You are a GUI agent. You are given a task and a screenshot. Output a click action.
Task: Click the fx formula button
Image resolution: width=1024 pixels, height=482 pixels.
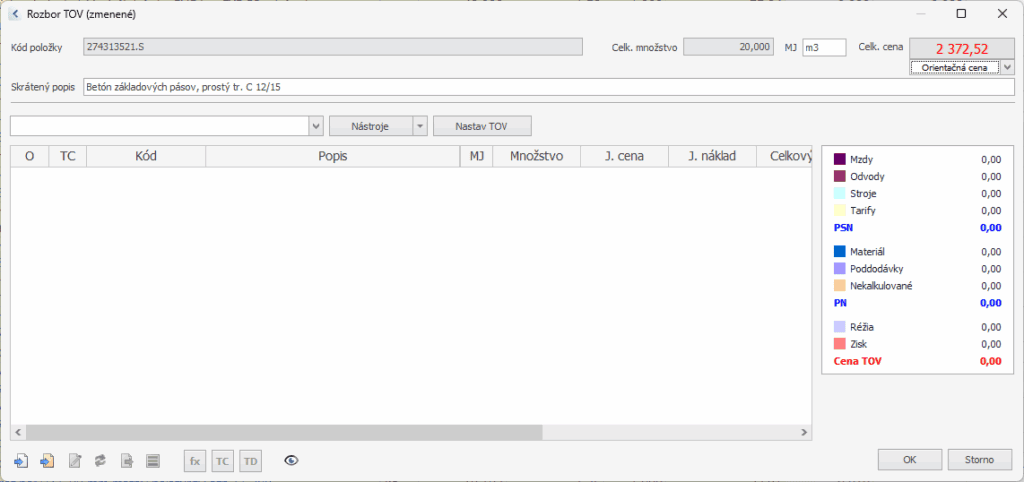(195, 460)
